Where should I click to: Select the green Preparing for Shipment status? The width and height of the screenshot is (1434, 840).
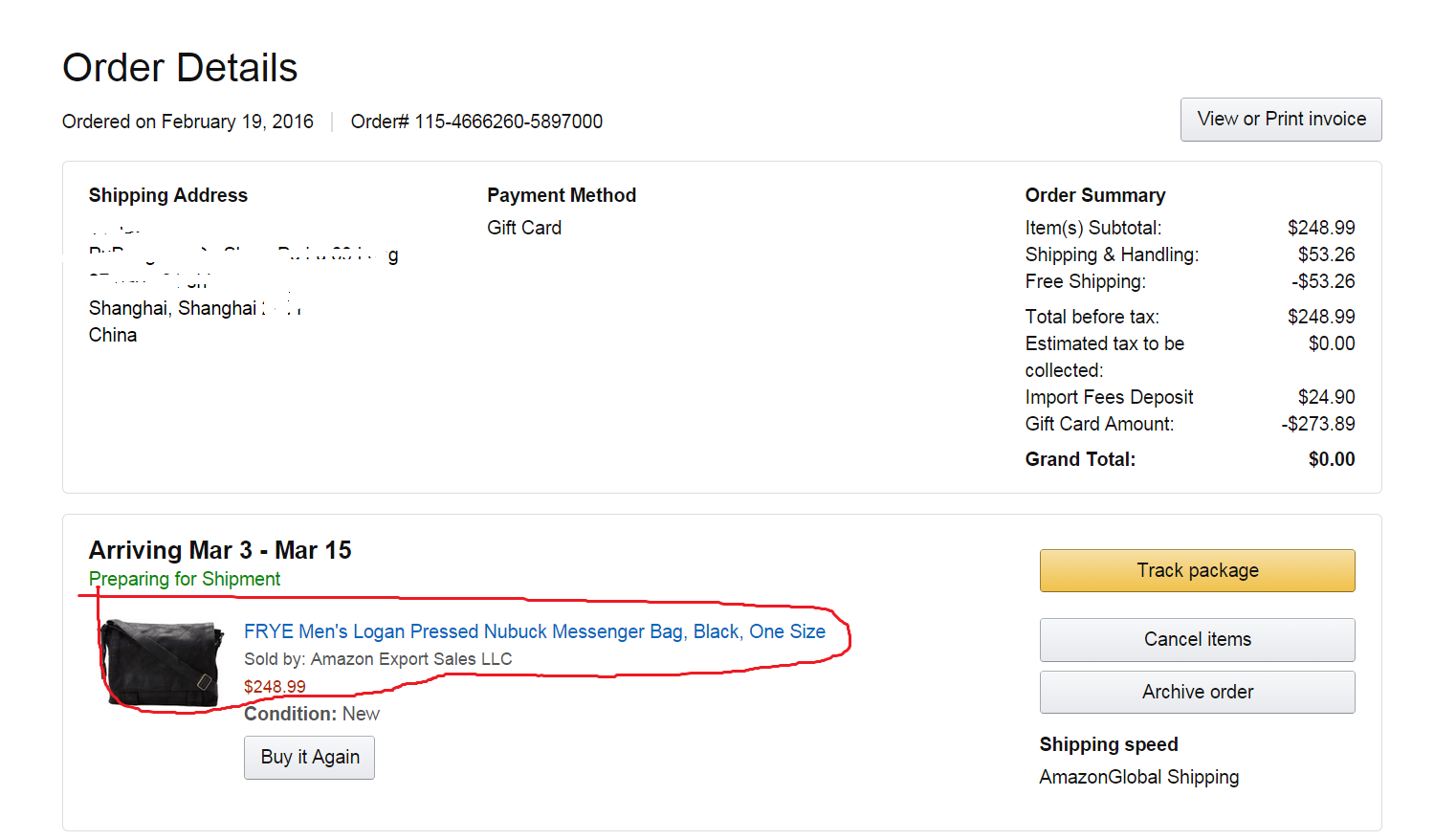(x=185, y=579)
